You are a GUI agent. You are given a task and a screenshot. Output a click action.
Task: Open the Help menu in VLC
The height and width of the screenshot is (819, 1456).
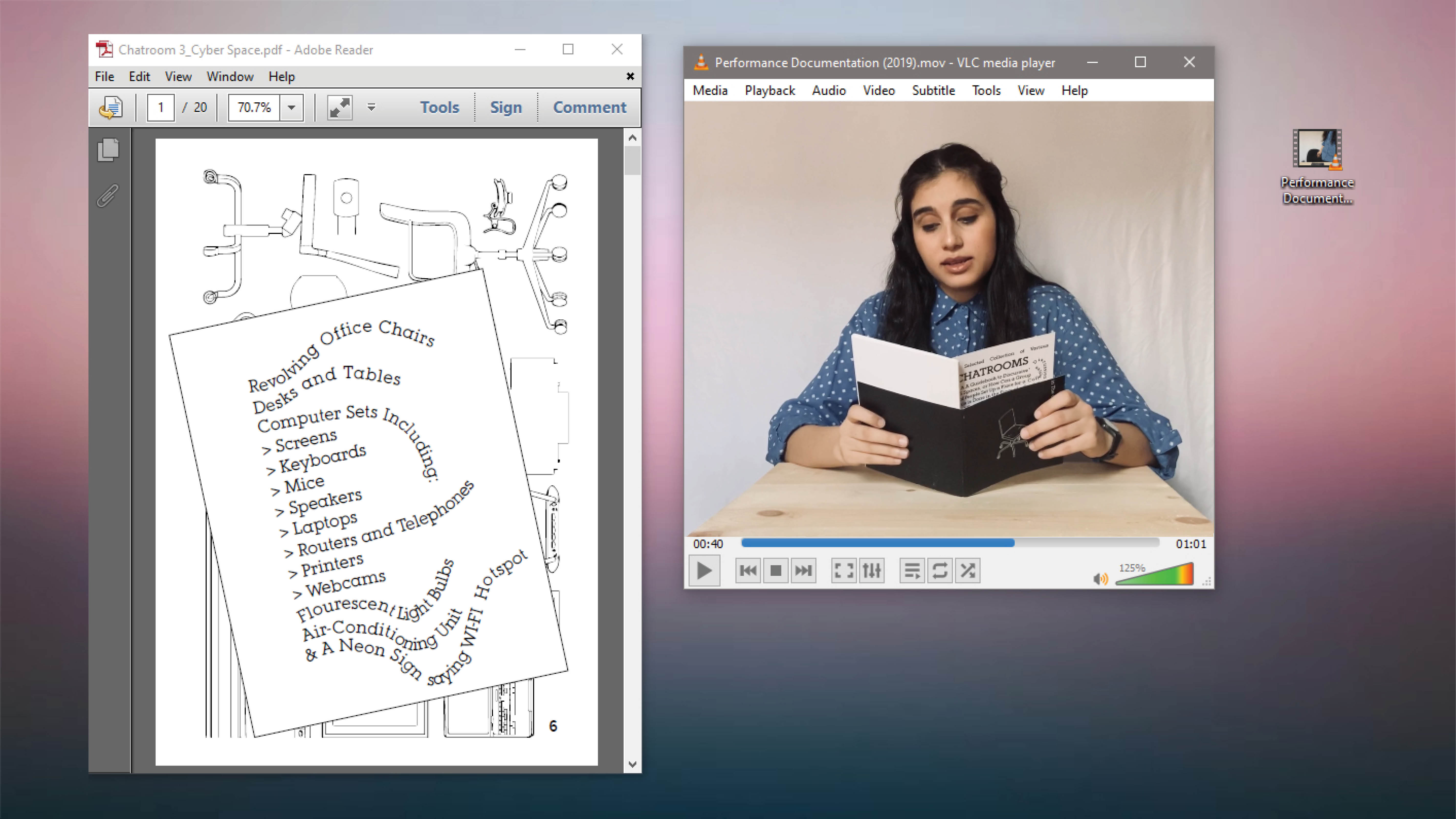point(1075,91)
